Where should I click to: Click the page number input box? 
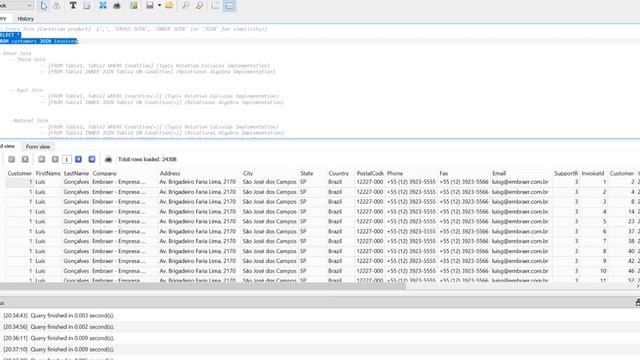point(67,160)
